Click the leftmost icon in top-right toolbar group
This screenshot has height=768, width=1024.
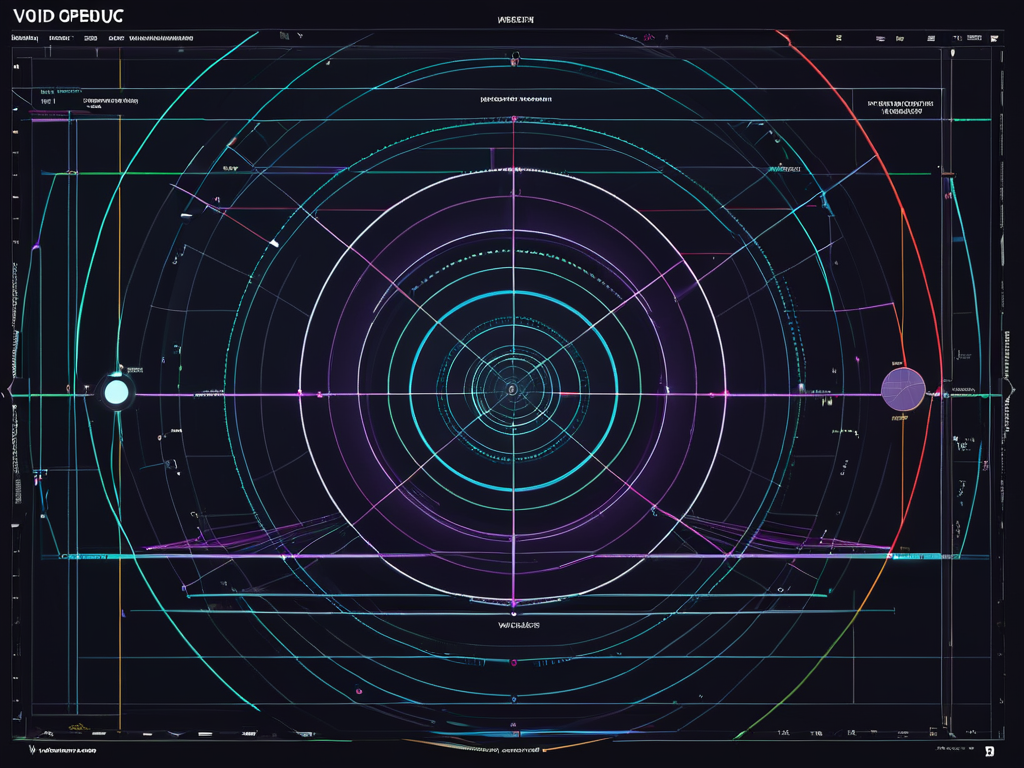(x=838, y=38)
